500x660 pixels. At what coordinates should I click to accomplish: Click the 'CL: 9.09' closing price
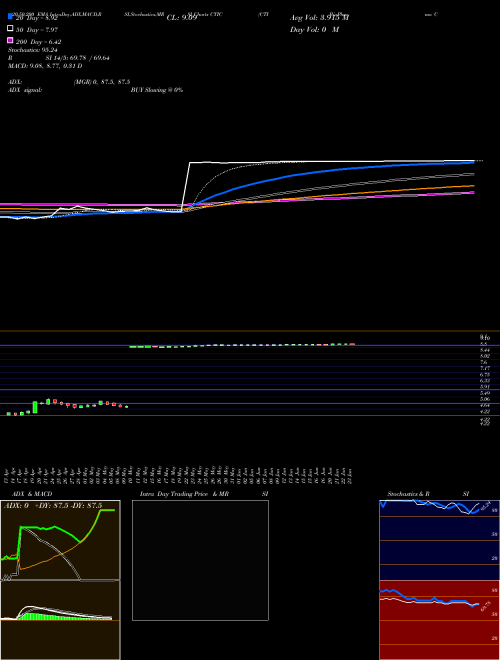pyautogui.click(x=182, y=18)
